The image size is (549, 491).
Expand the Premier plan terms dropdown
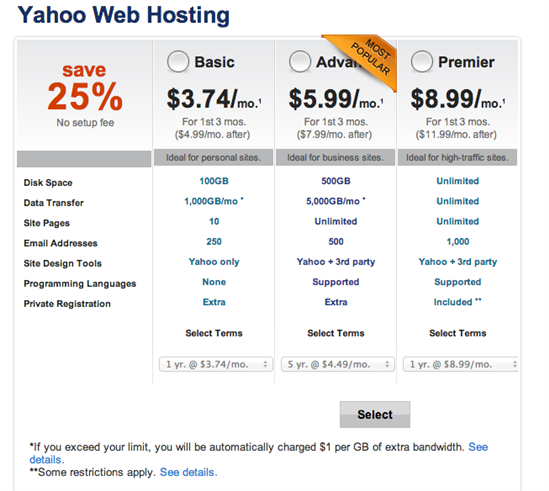(x=460, y=364)
